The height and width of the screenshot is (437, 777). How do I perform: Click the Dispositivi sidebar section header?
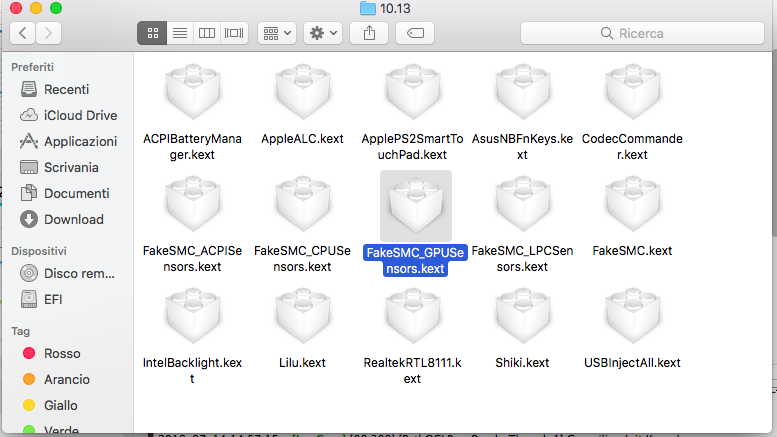(39, 251)
